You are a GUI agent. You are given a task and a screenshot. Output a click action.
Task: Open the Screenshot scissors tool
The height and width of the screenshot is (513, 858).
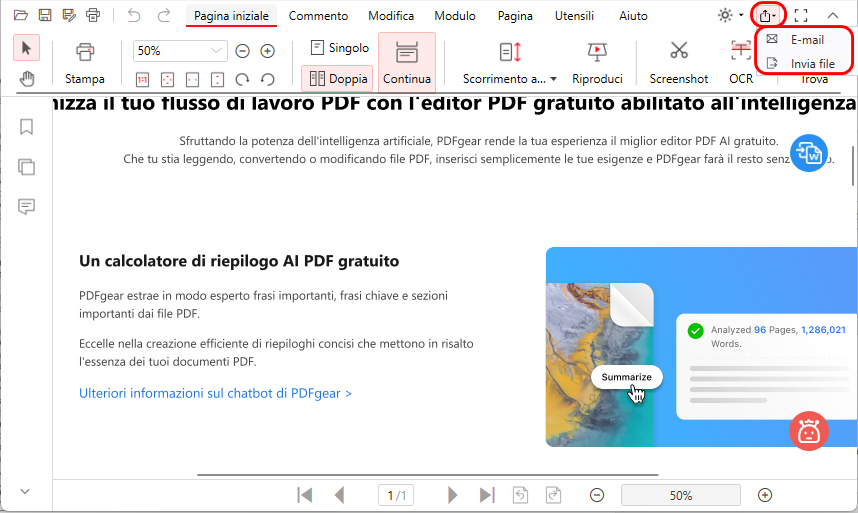679,63
